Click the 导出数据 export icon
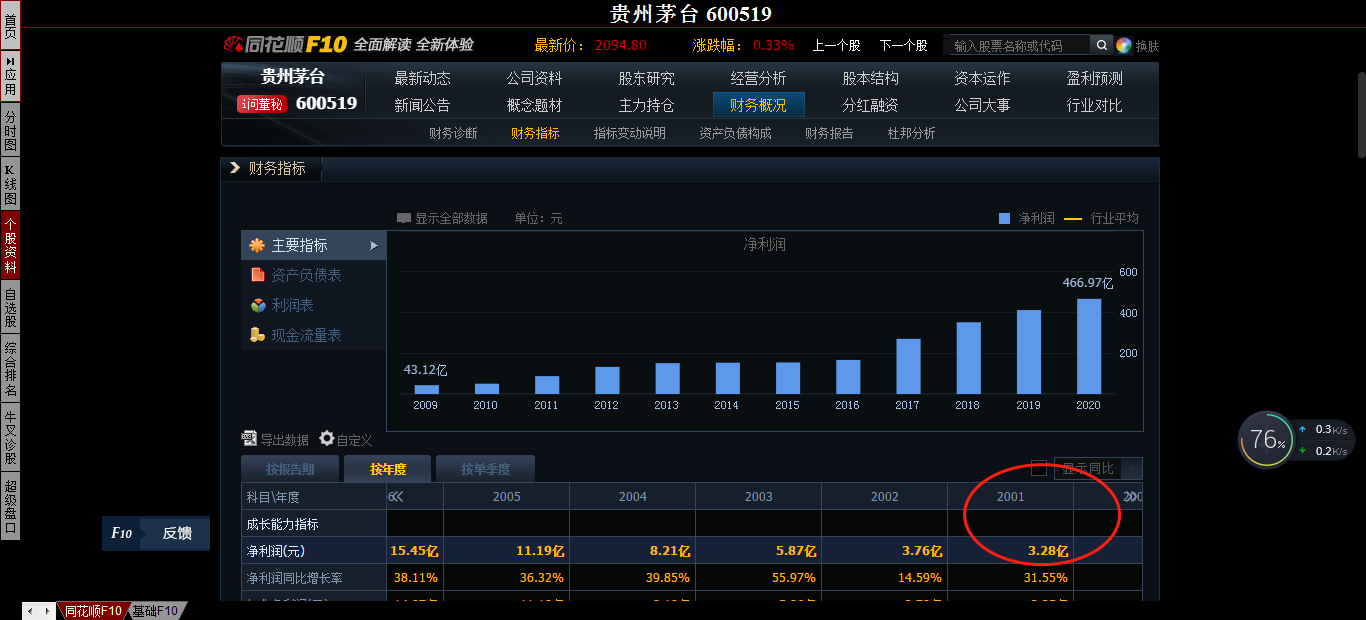The height and width of the screenshot is (620, 1366). [x=250, y=438]
